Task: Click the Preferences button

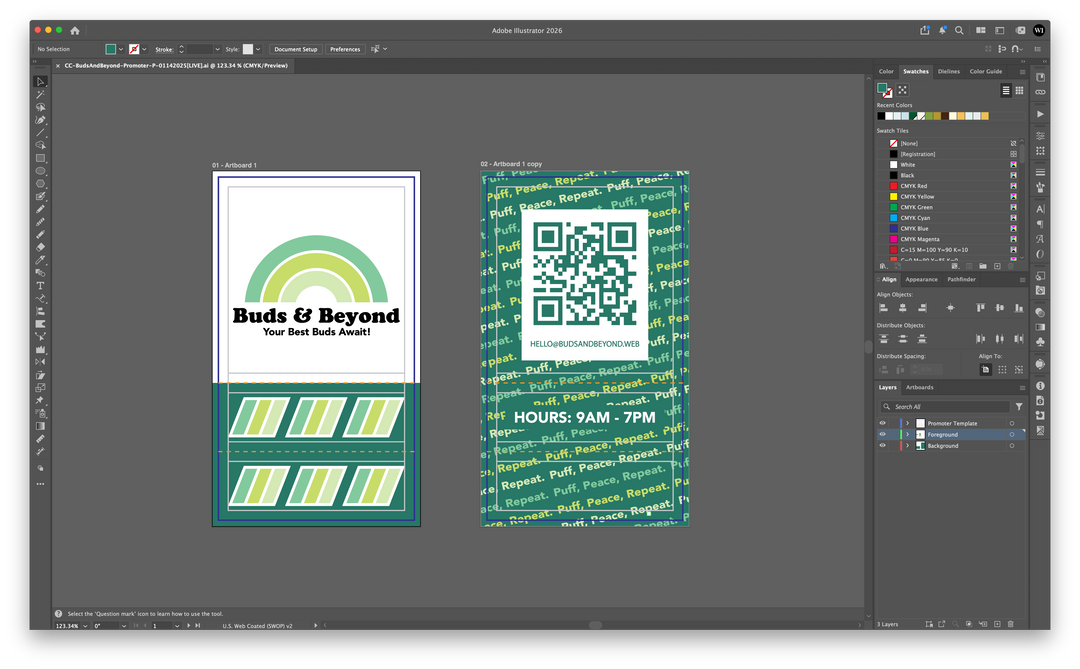Action: [x=345, y=49]
